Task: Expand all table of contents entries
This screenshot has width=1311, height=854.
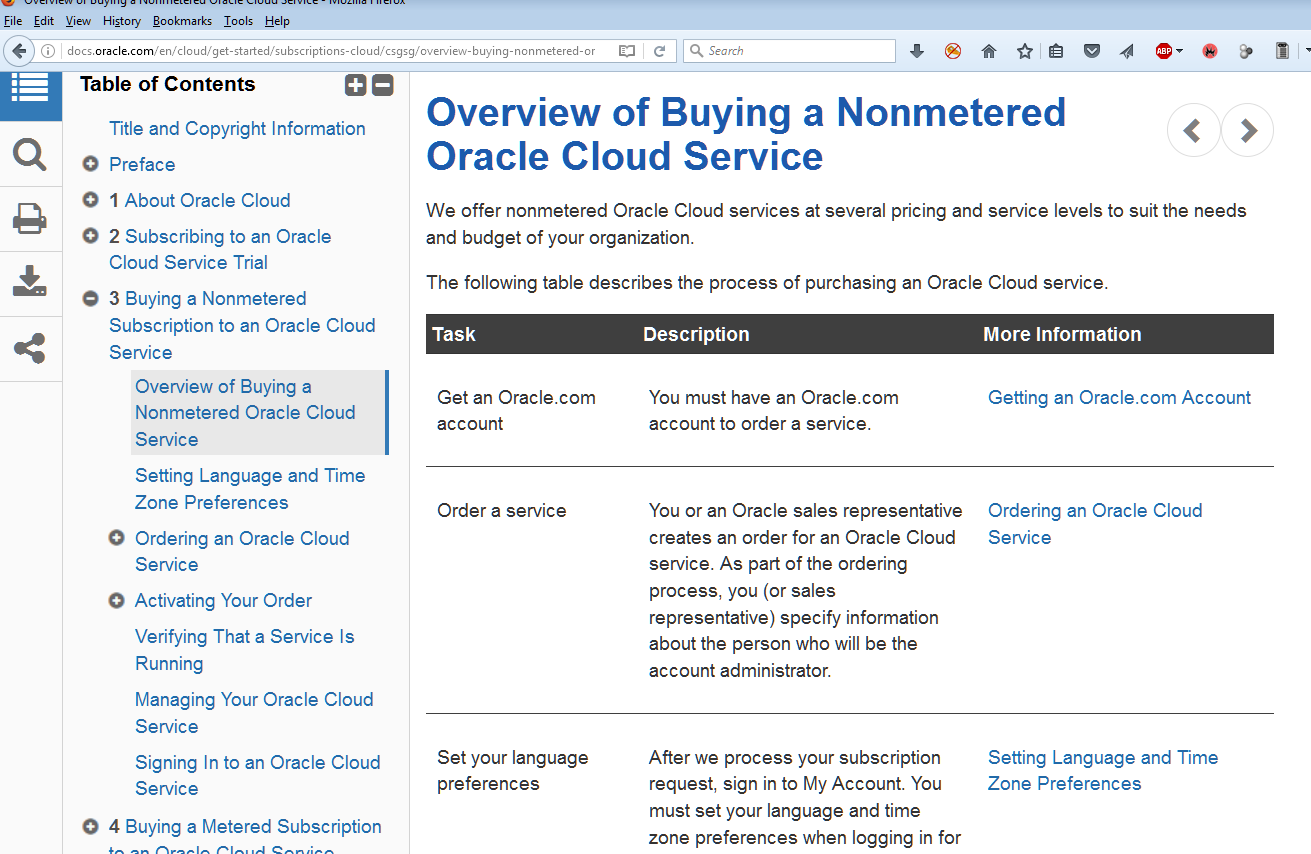Action: pos(355,85)
